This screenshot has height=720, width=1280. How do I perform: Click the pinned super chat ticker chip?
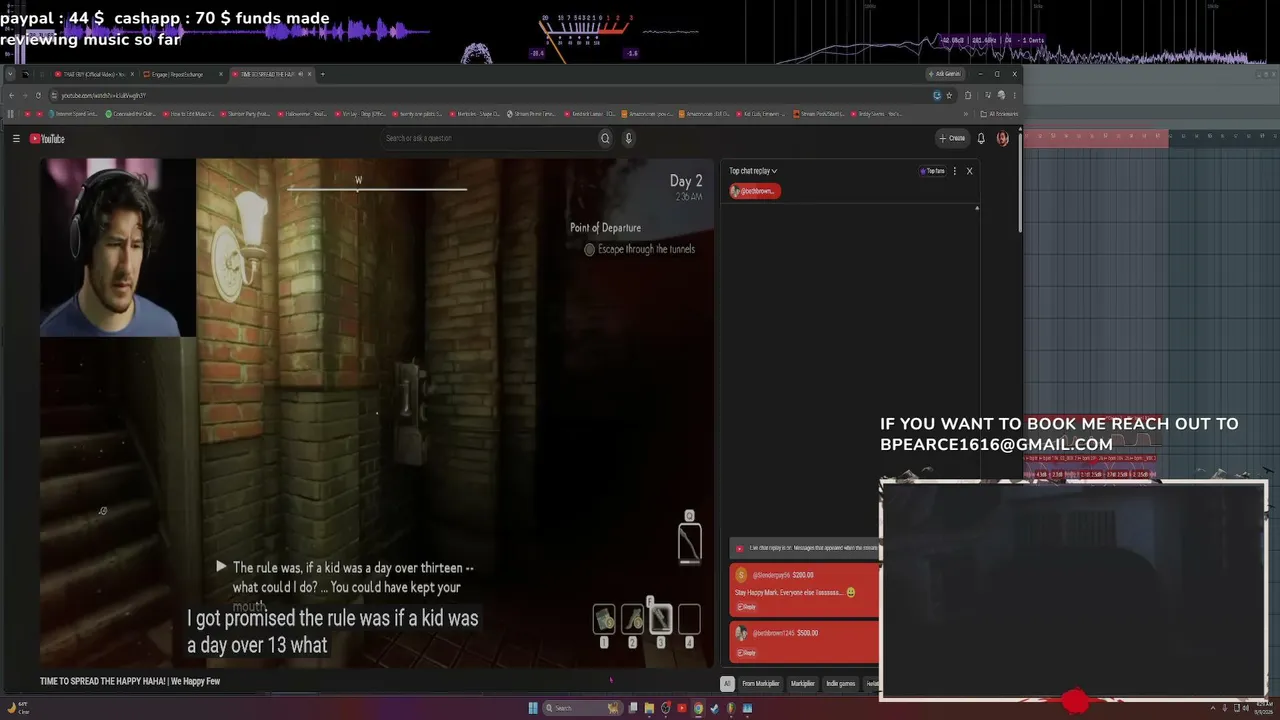(x=755, y=191)
